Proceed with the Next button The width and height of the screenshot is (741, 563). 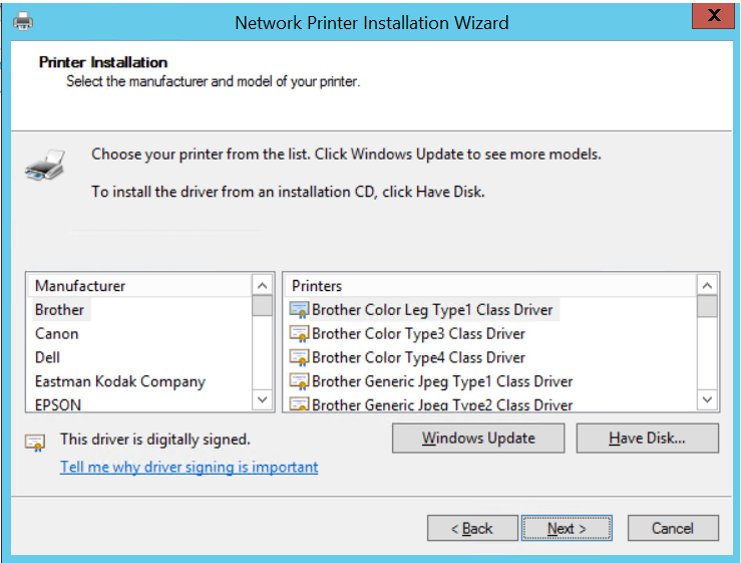point(566,528)
